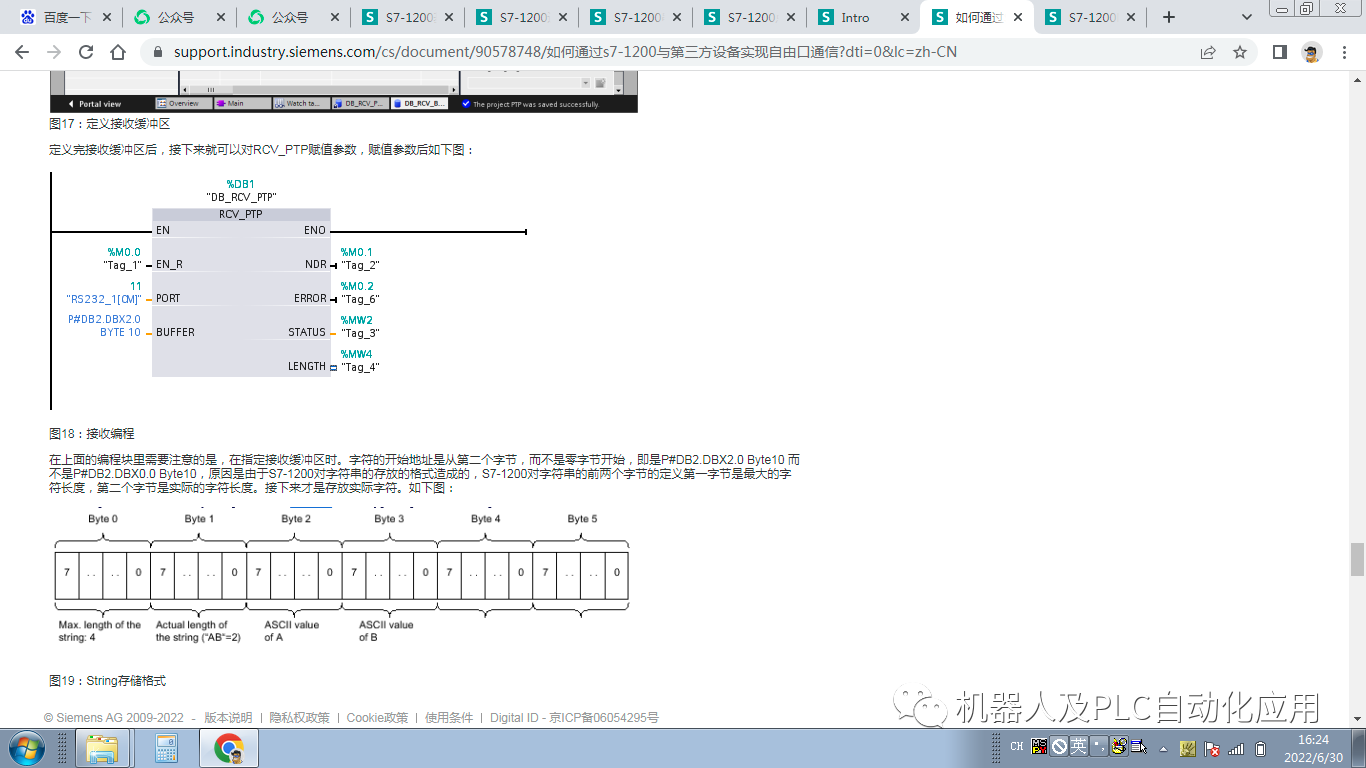Open the network signal tray icon
Image resolution: width=1366 pixels, height=768 pixels.
click(x=1237, y=748)
